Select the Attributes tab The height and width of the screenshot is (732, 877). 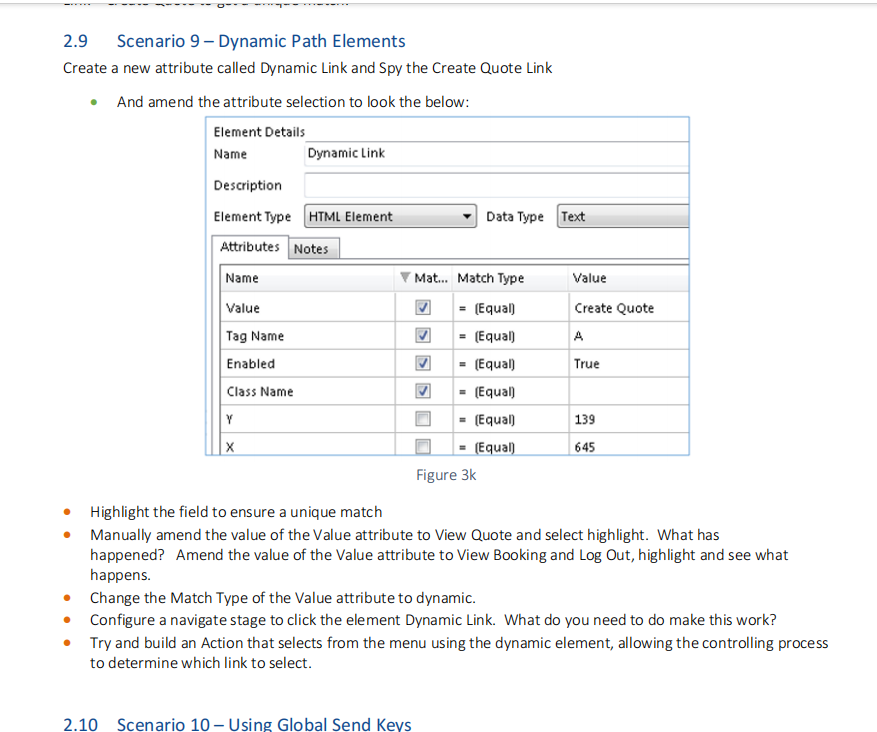point(250,247)
